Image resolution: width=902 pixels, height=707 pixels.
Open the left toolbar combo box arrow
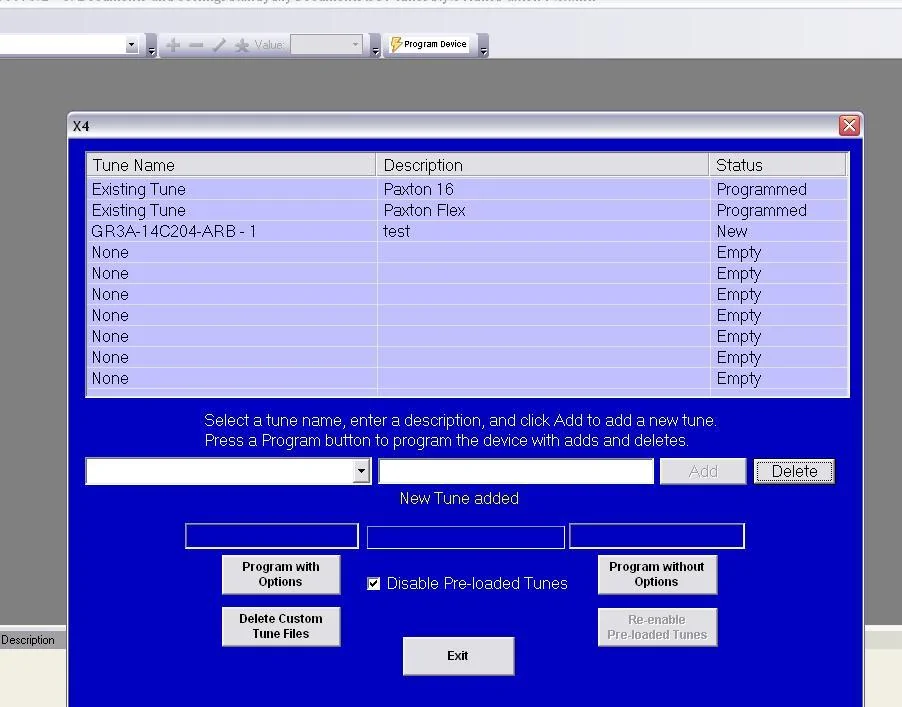(132, 44)
